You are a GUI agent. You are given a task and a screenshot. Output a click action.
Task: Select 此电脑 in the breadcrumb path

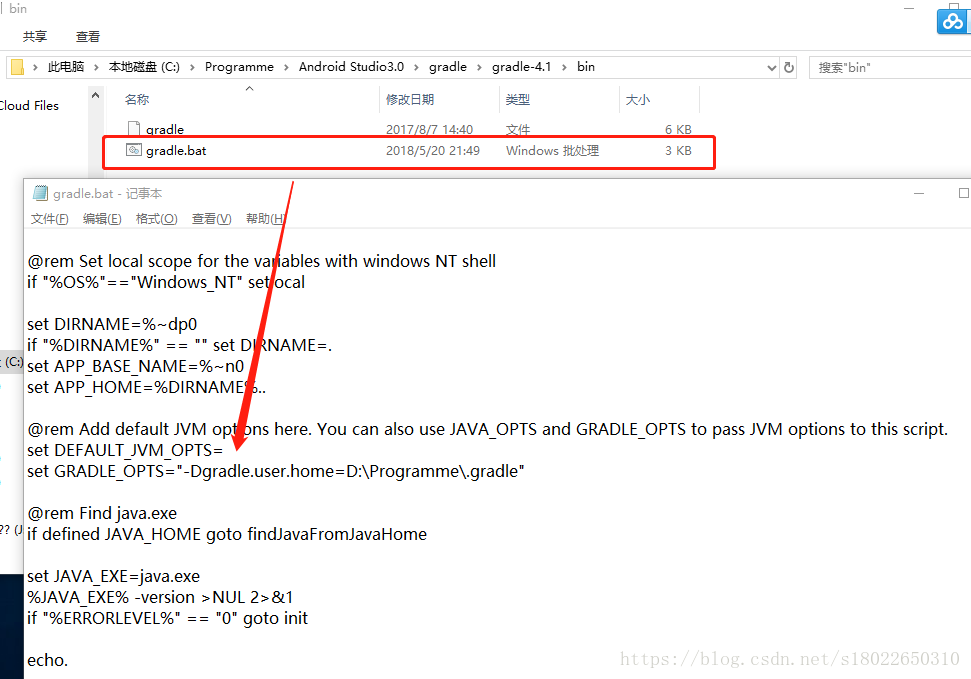click(66, 67)
